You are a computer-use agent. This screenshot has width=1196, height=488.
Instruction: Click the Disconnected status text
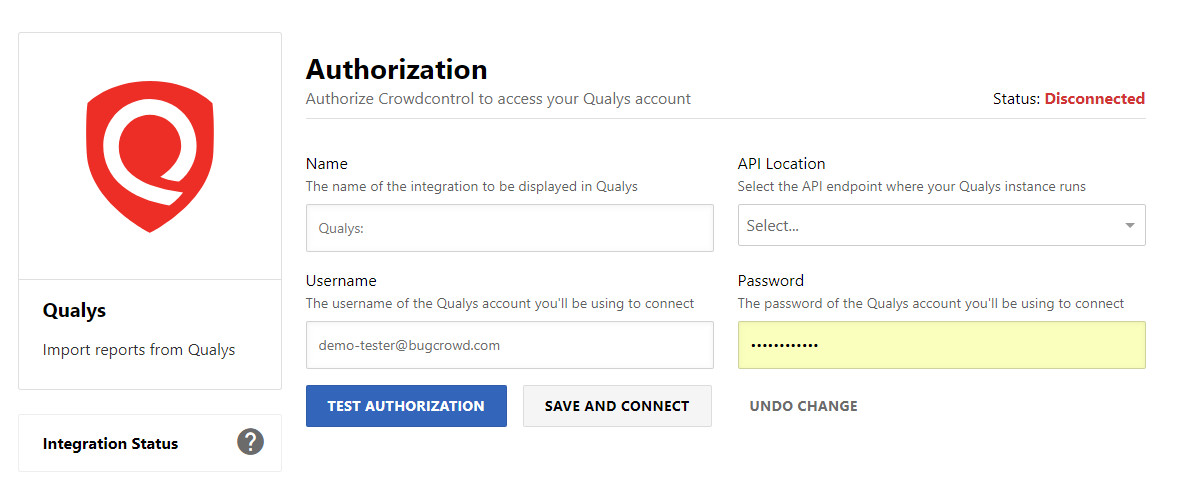tap(1095, 98)
